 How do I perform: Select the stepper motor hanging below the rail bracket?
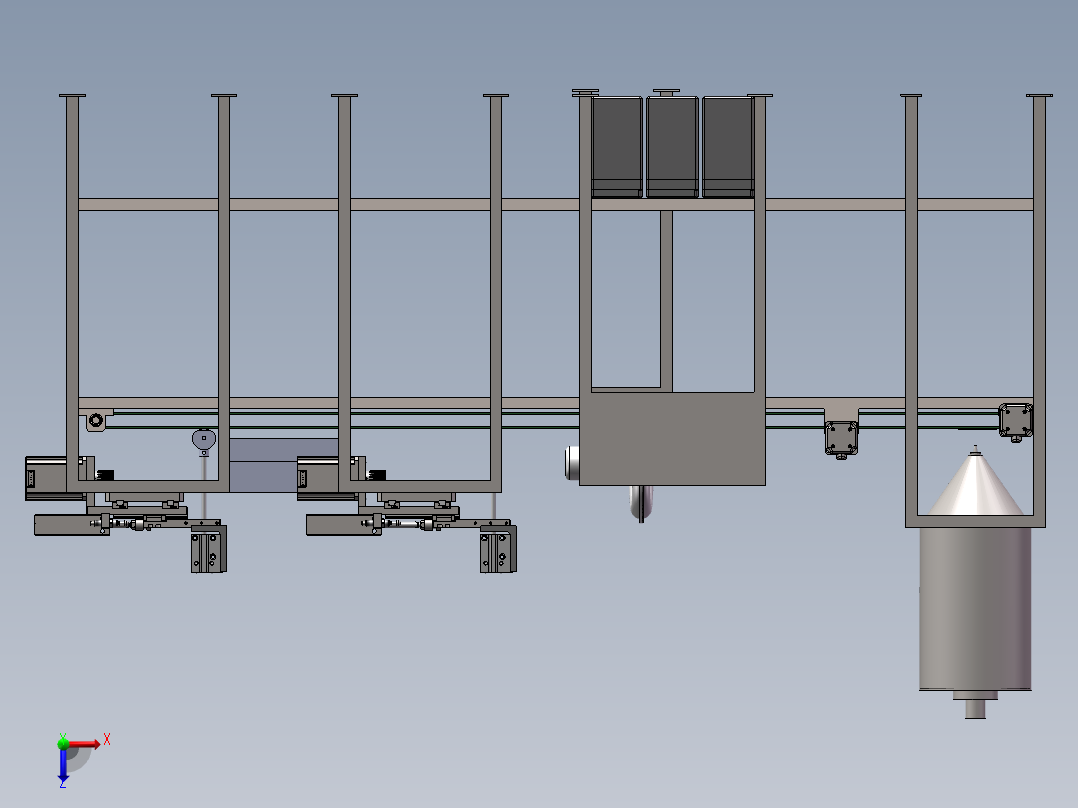coord(842,439)
